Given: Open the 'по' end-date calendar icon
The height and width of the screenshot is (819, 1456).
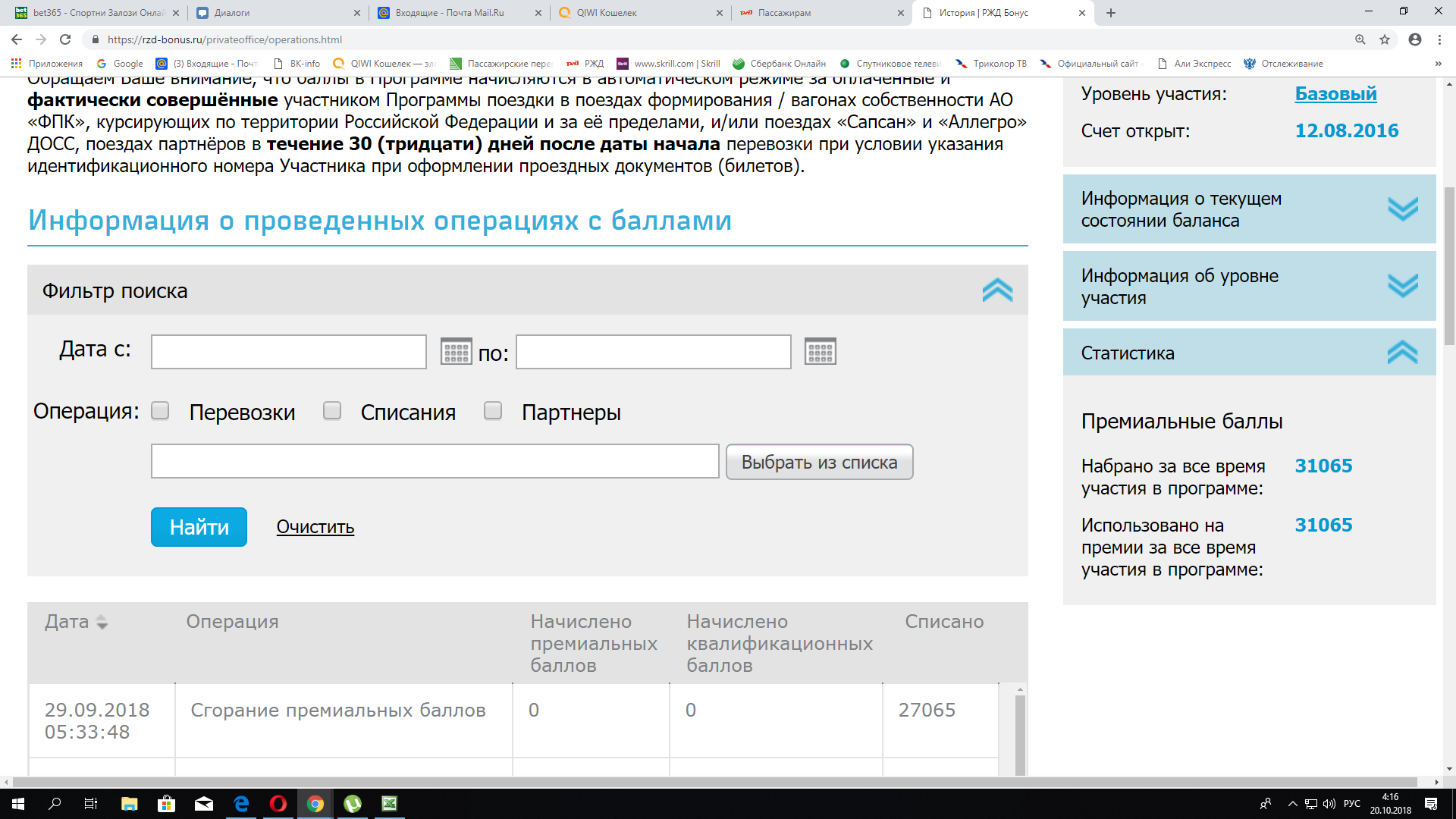Looking at the screenshot, I should pos(820,352).
